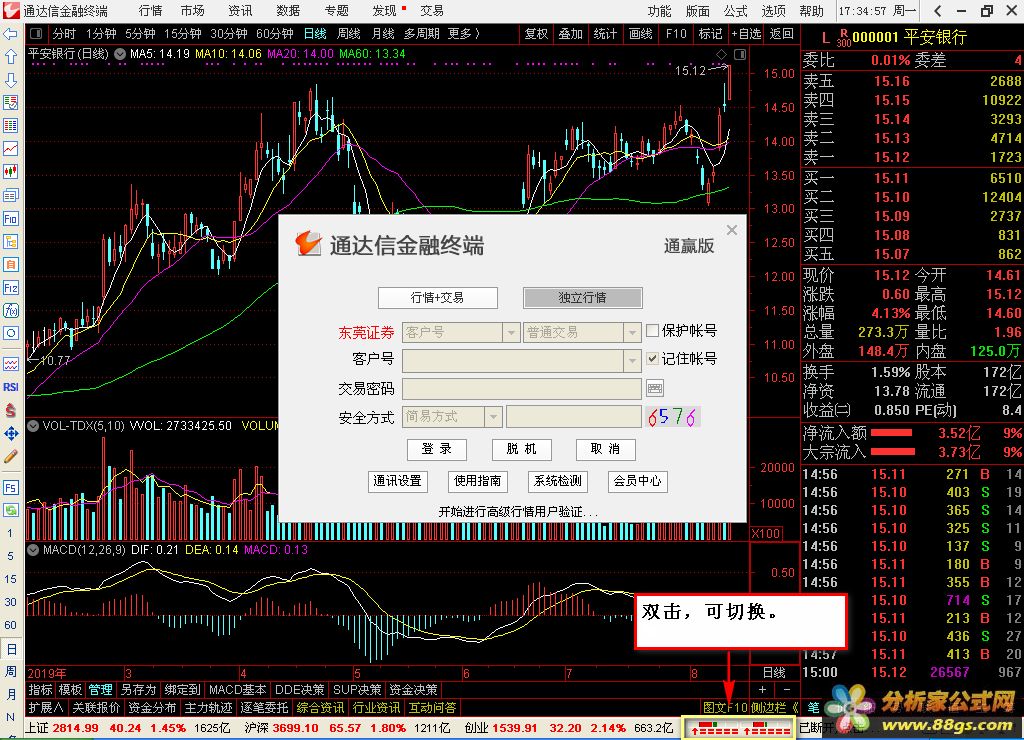
Task: Select the RSI indicator icon in the sidebar
Action: click(x=10, y=387)
